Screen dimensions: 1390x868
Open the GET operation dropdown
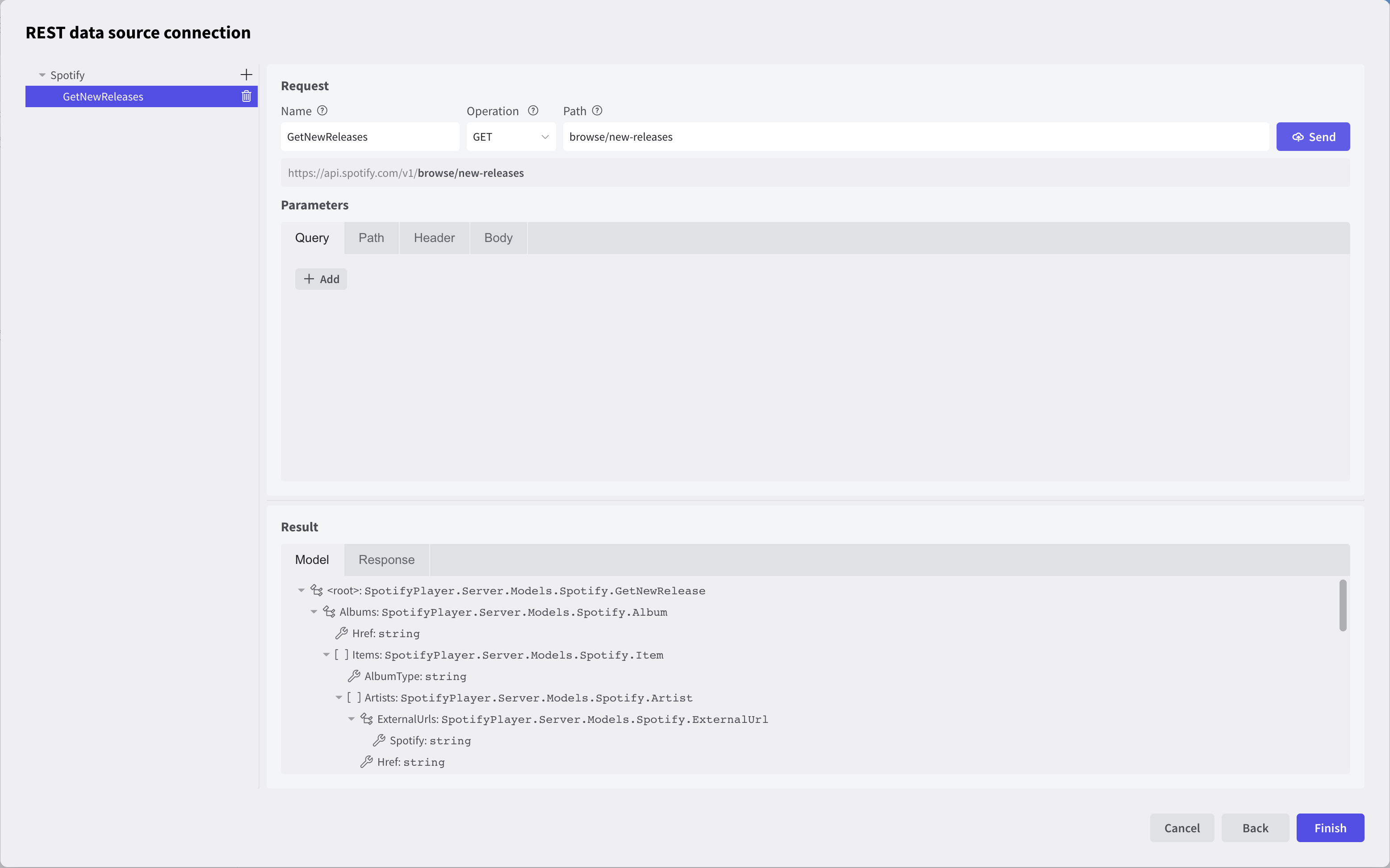(511, 137)
